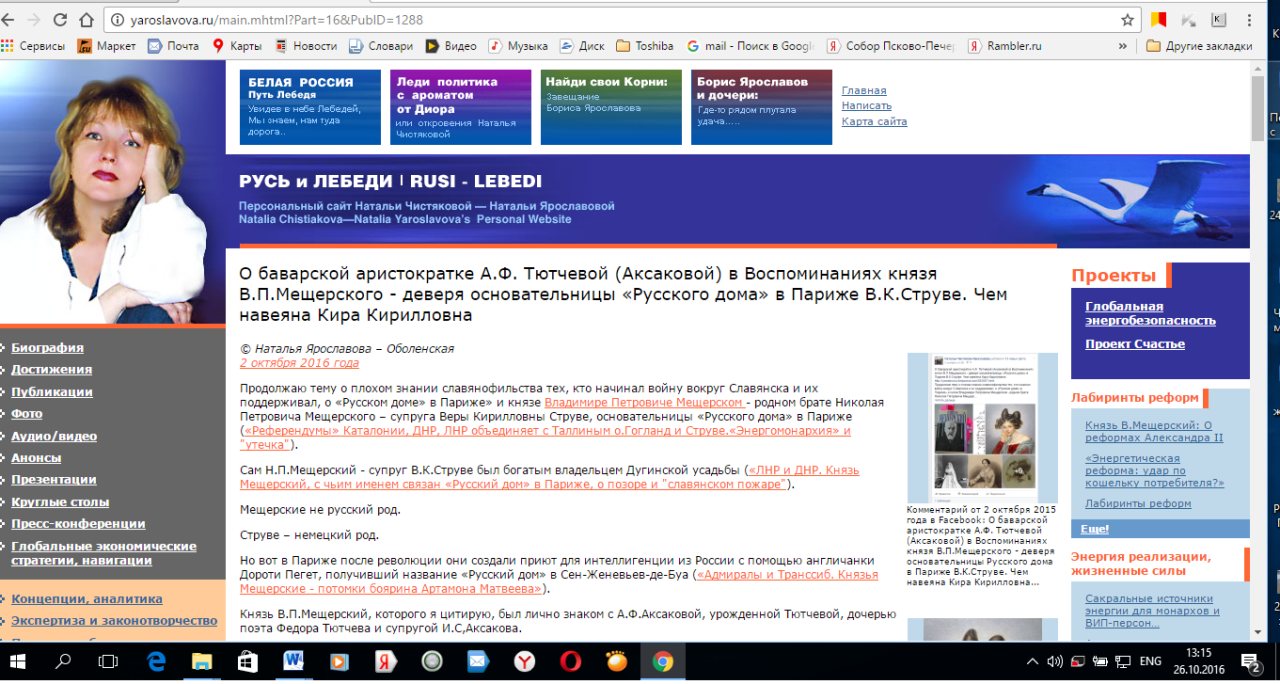Open the Сервисы apps bookmark
This screenshot has width=1280, height=684.
pos(33,46)
